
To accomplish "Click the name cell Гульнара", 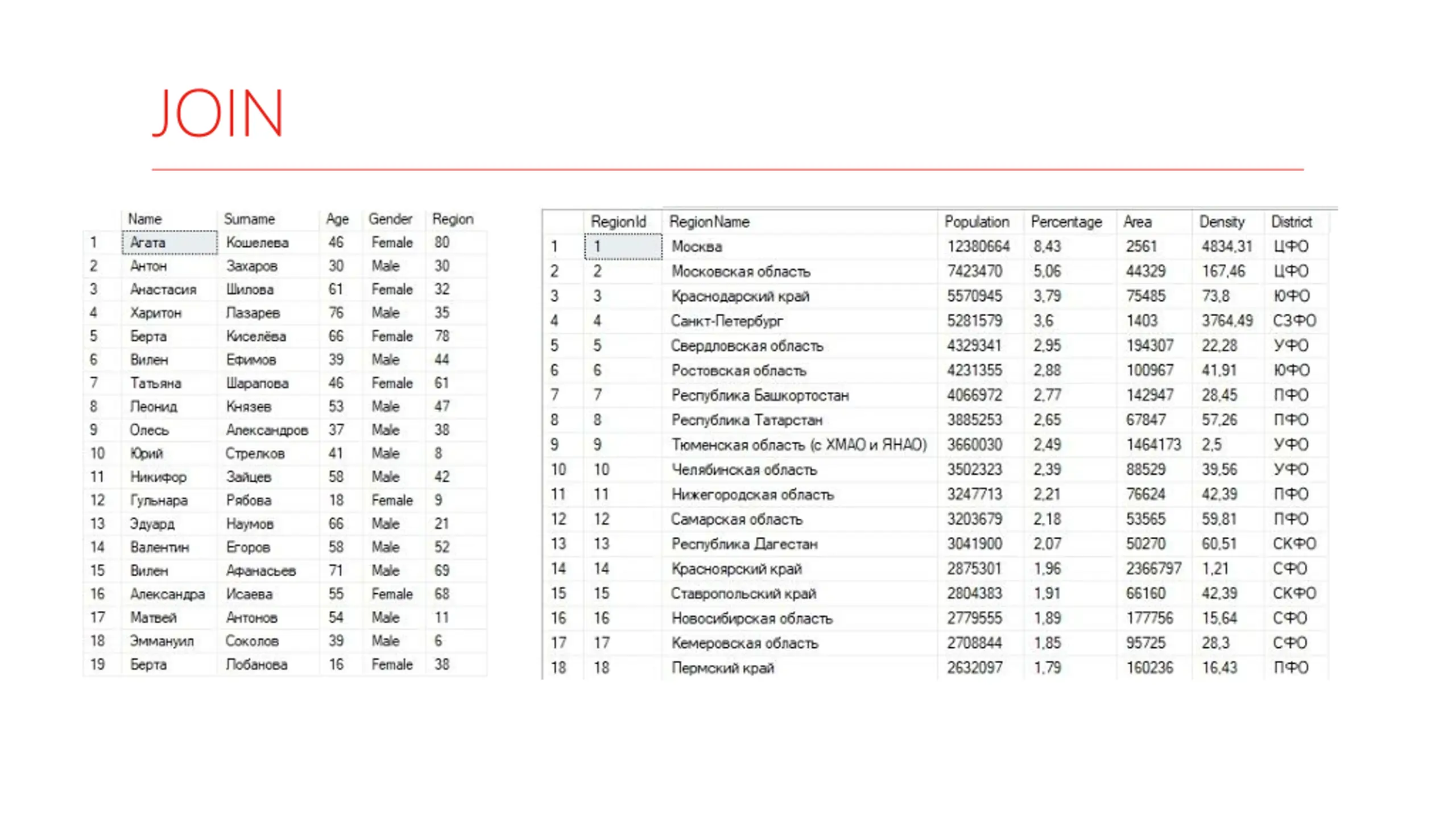I will (x=159, y=500).
